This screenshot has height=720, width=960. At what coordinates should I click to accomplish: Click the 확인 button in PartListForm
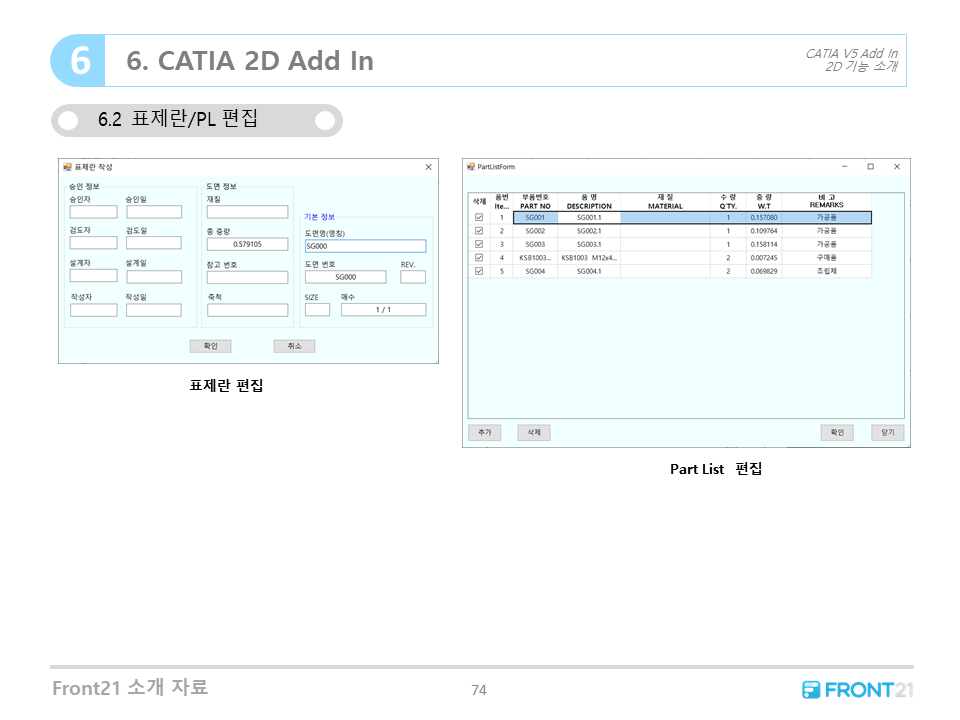837,433
